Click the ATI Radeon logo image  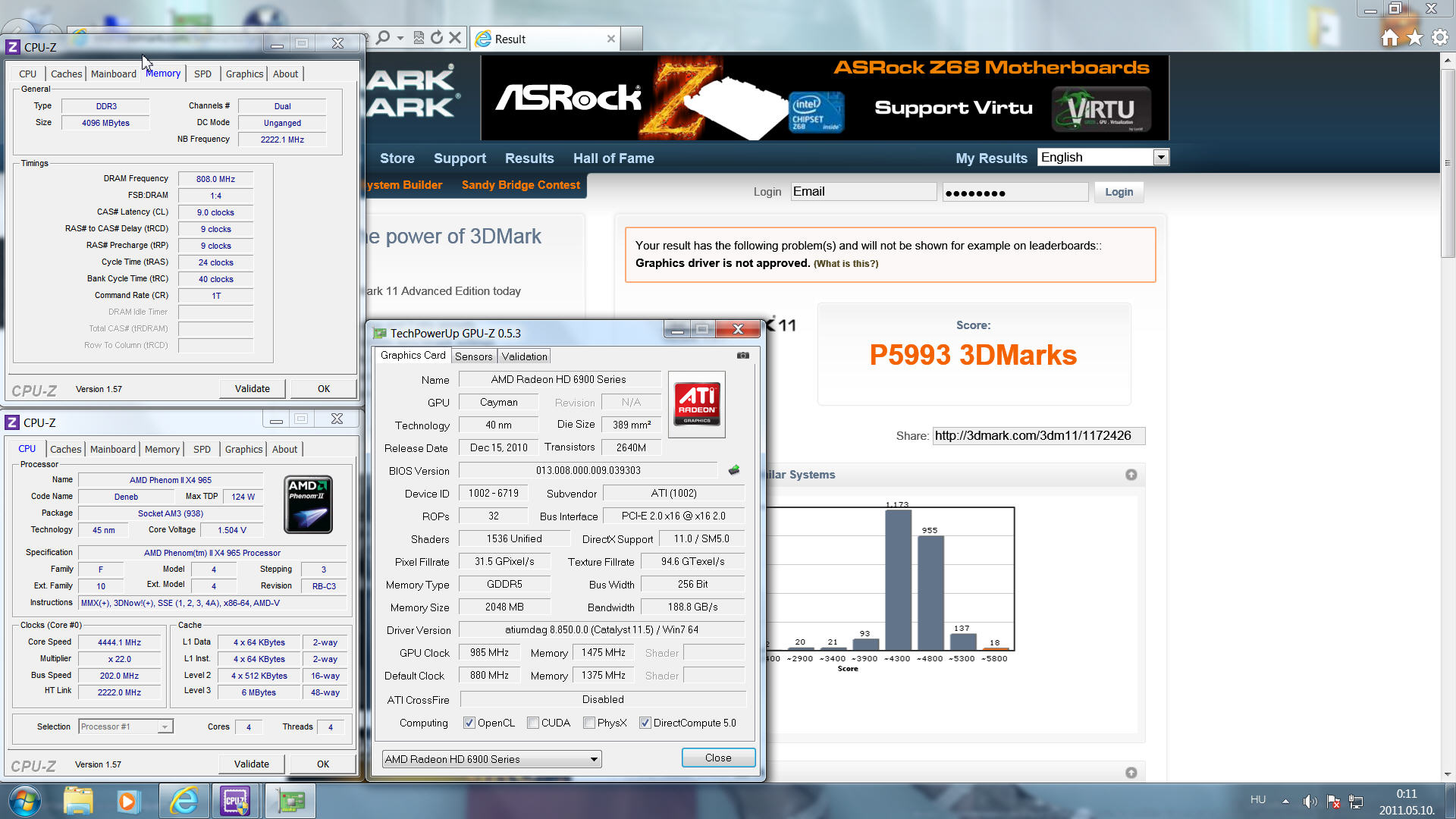point(696,403)
